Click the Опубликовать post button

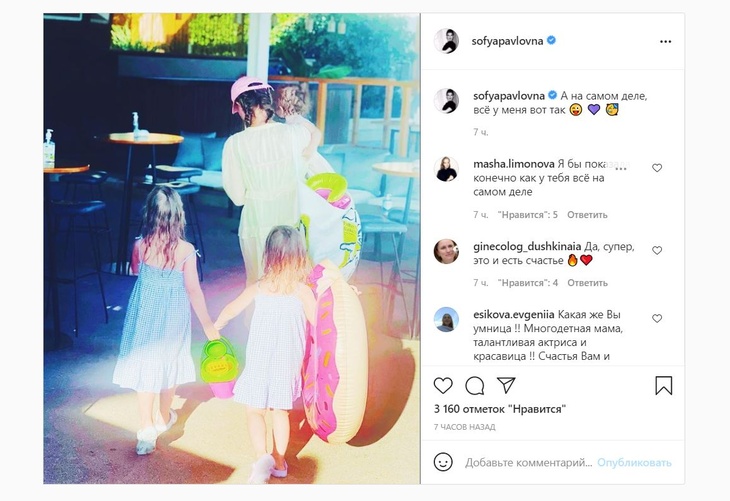(x=634, y=463)
